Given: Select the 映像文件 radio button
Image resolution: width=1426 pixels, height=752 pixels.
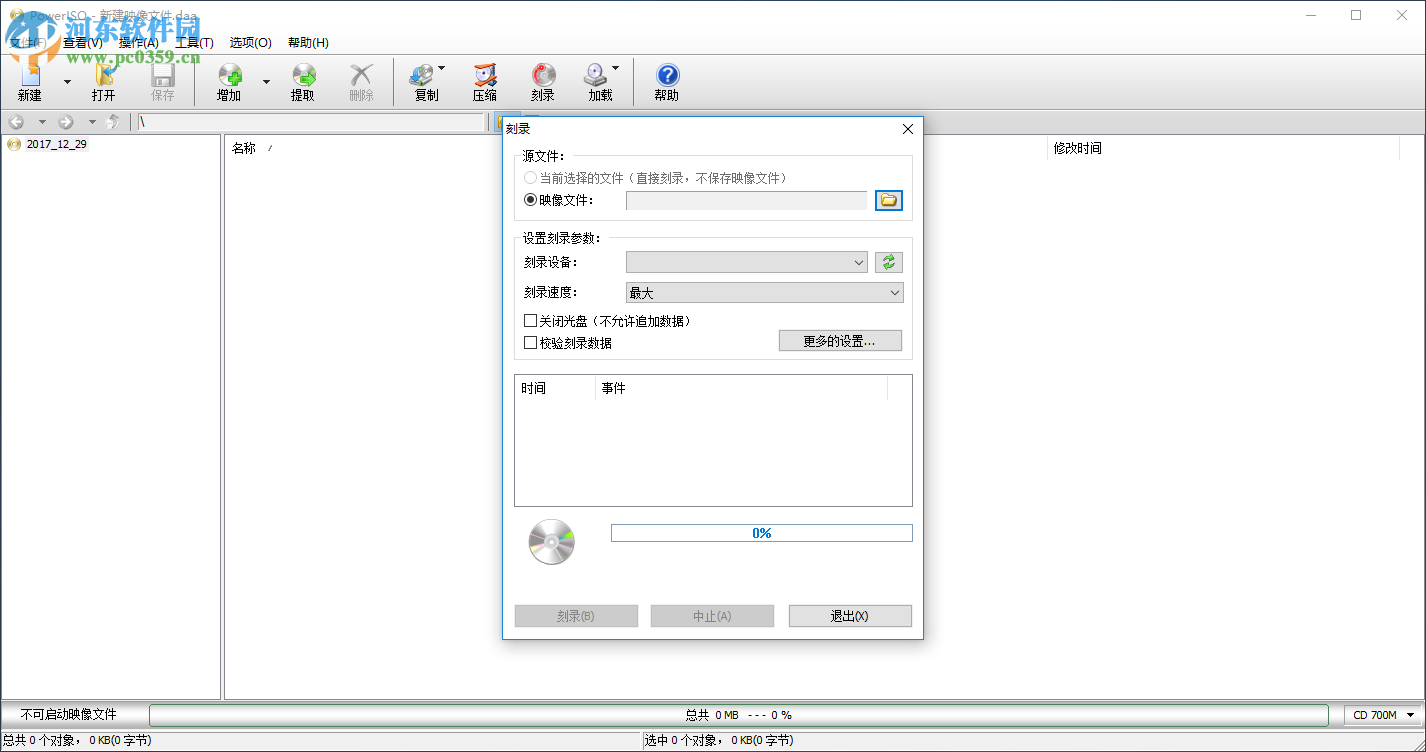Looking at the screenshot, I should [530, 199].
